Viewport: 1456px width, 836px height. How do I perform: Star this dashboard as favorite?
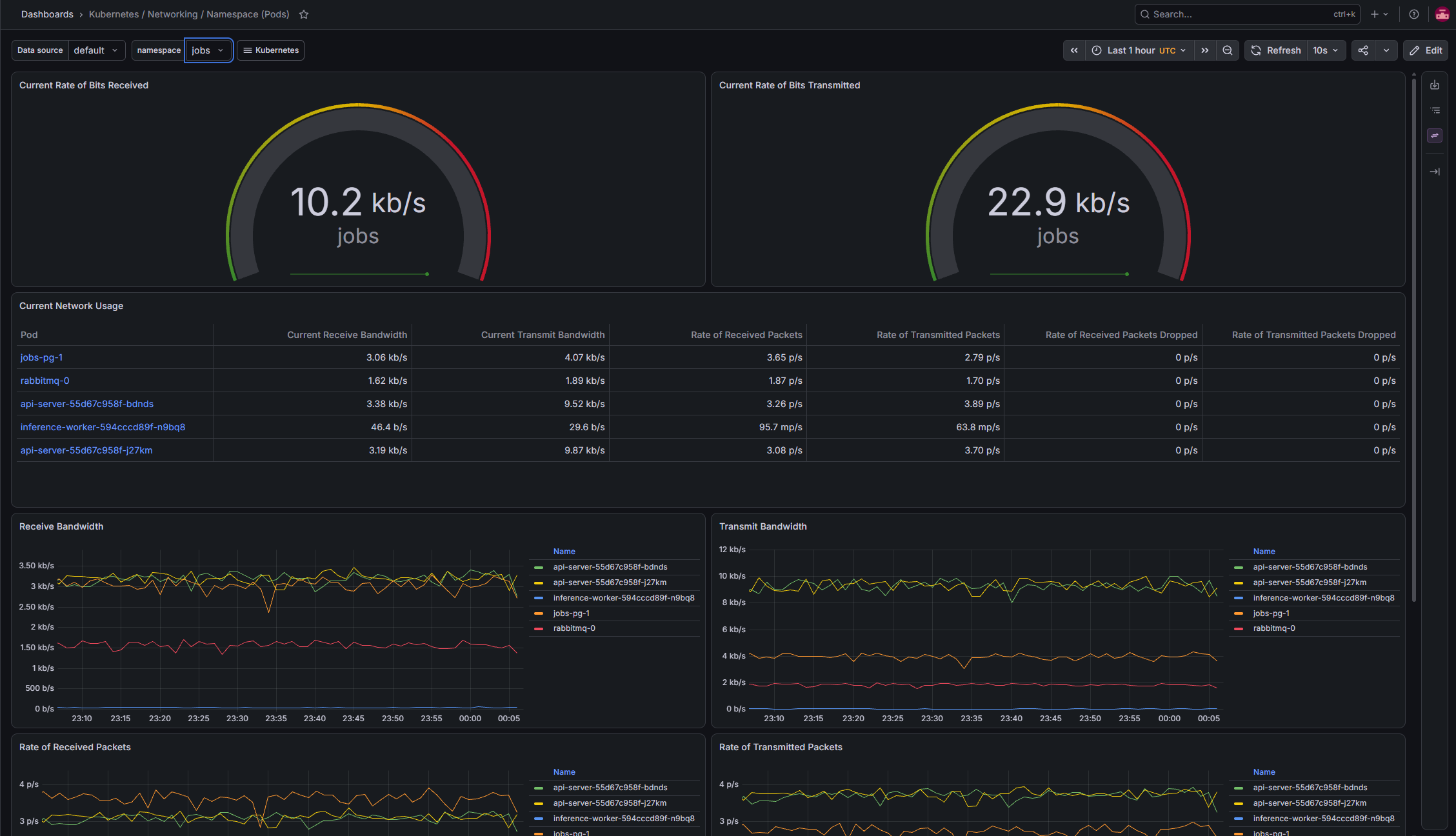304,14
